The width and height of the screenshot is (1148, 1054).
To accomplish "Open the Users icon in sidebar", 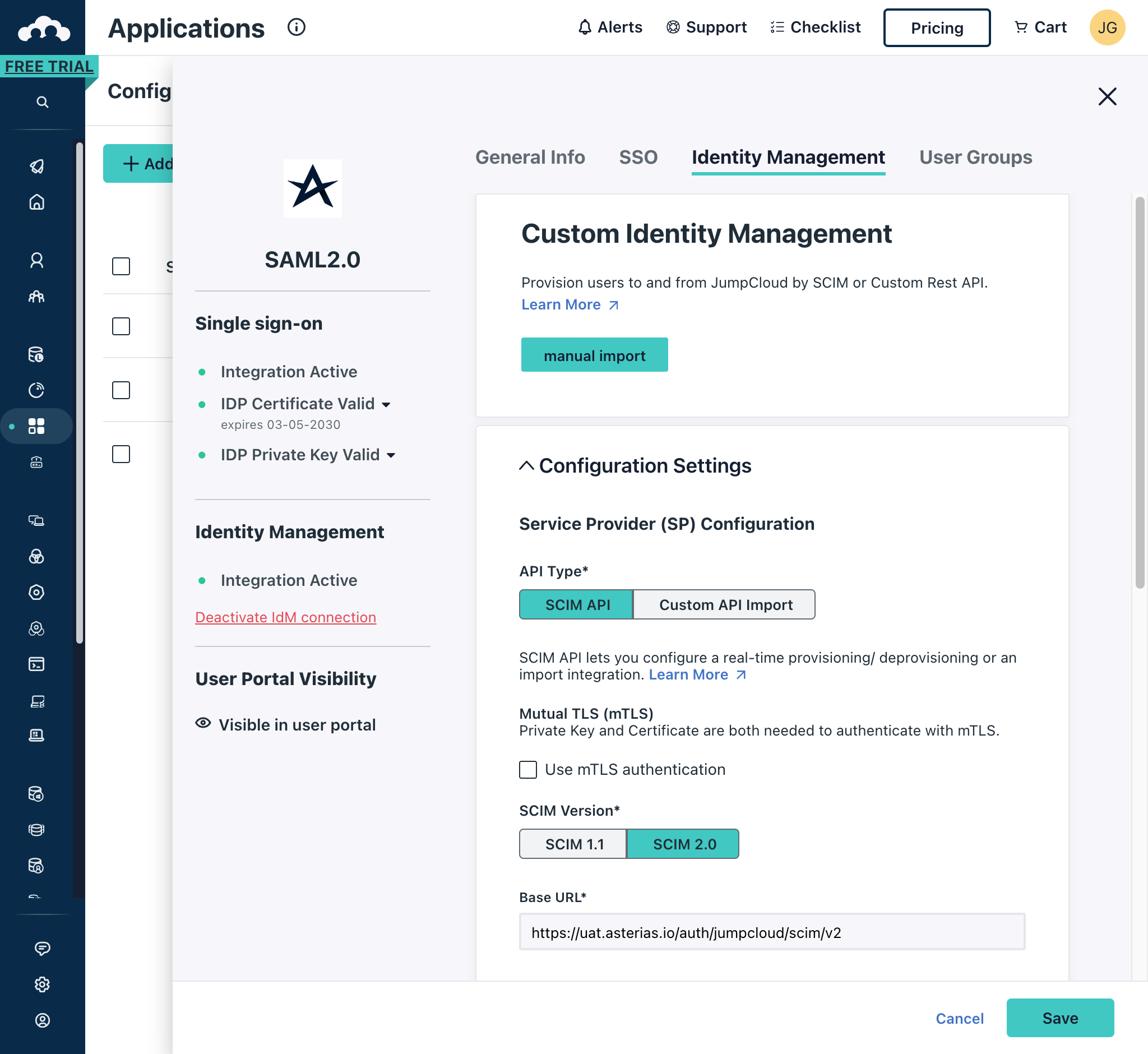I will [36, 261].
